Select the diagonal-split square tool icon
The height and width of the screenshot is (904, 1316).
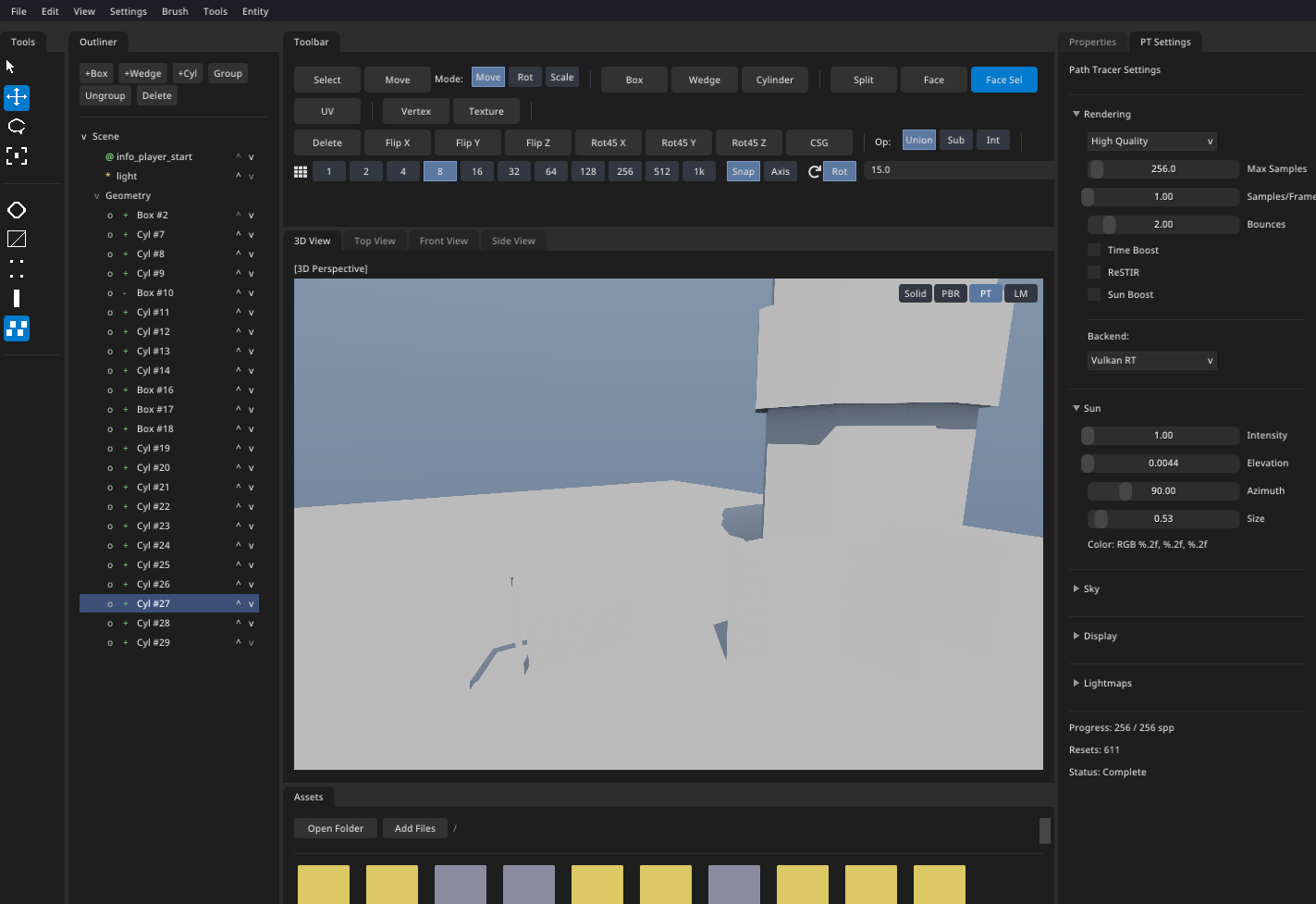pos(17,240)
